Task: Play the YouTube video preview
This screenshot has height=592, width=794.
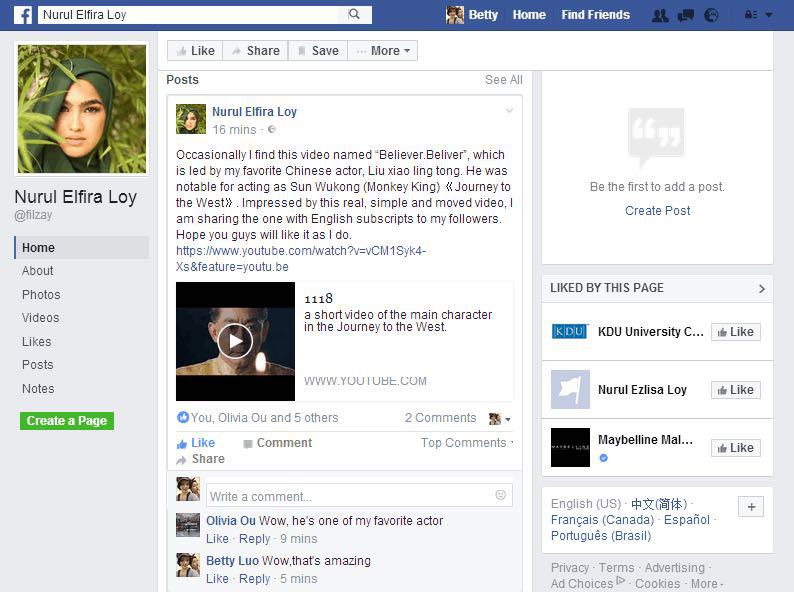Action: (235, 341)
